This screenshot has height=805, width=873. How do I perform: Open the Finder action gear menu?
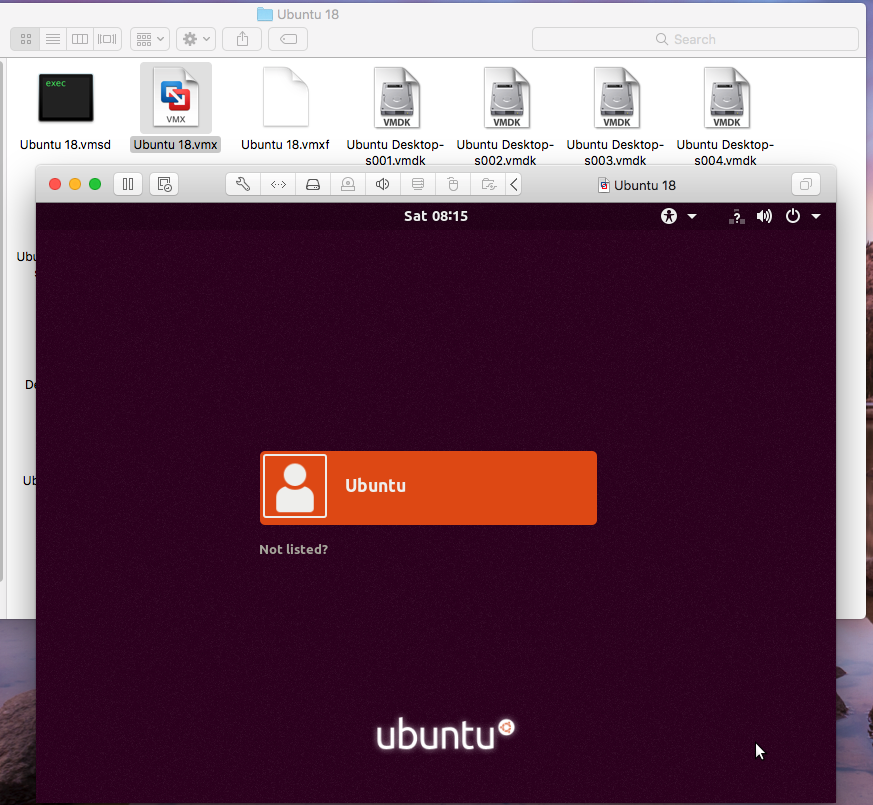coord(196,39)
